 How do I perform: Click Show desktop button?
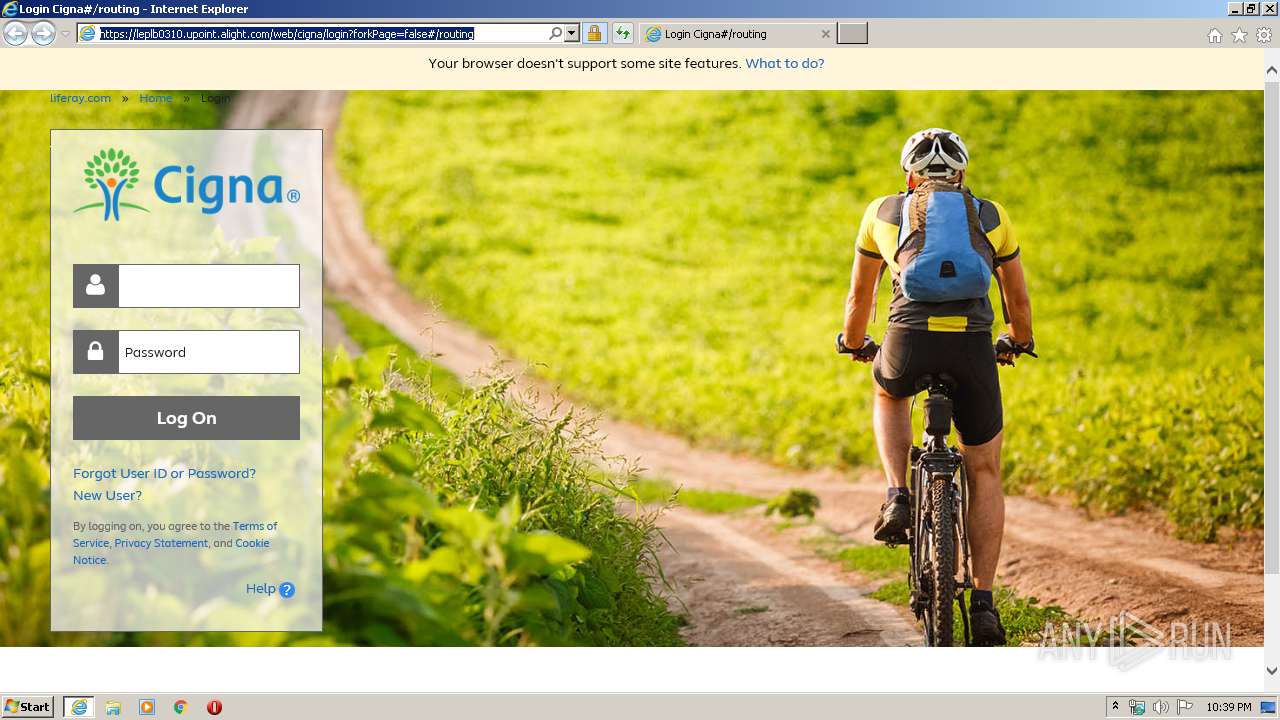[1269, 707]
